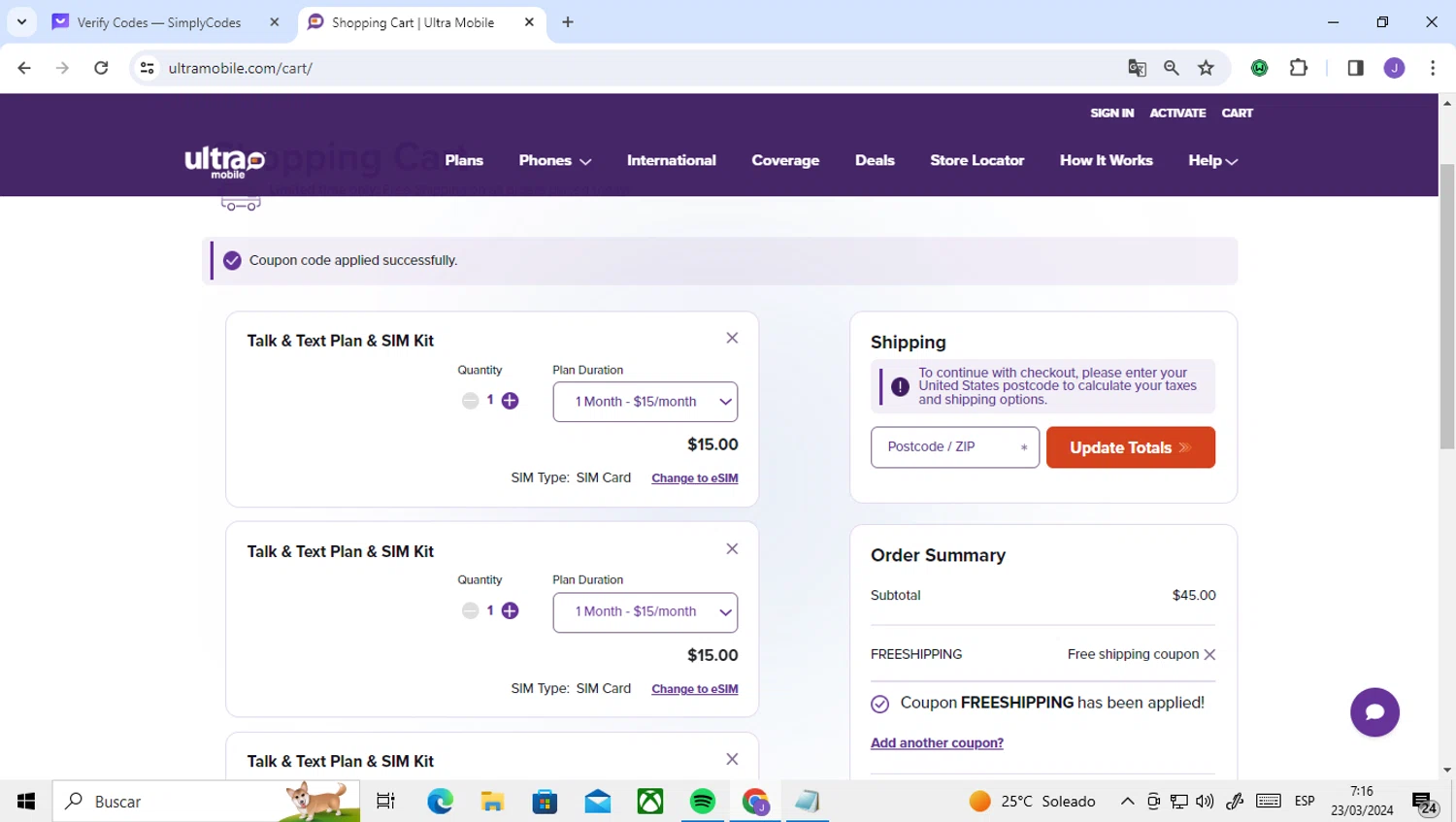
Task: Open second item's Plan Duration dropdown
Action: pyautogui.click(x=645, y=612)
